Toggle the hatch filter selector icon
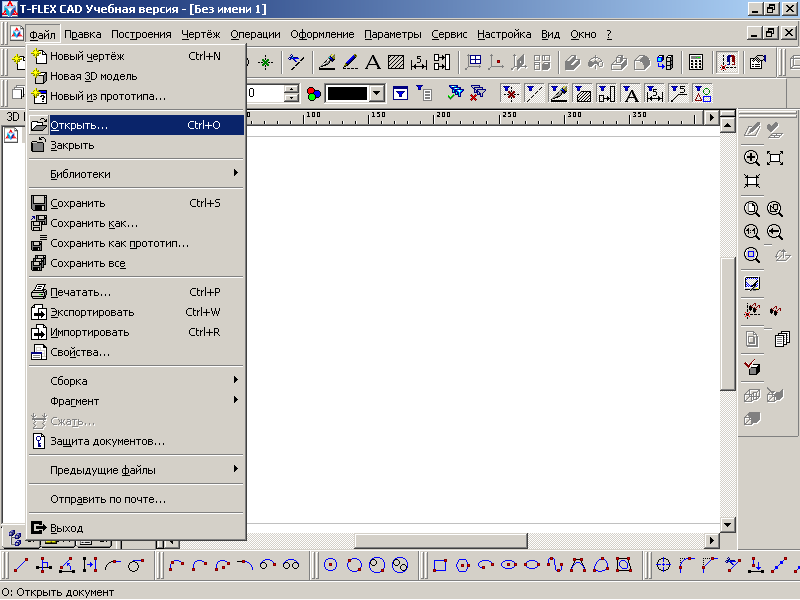Image resolution: width=800 pixels, height=600 pixels. pyautogui.click(x=583, y=94)
